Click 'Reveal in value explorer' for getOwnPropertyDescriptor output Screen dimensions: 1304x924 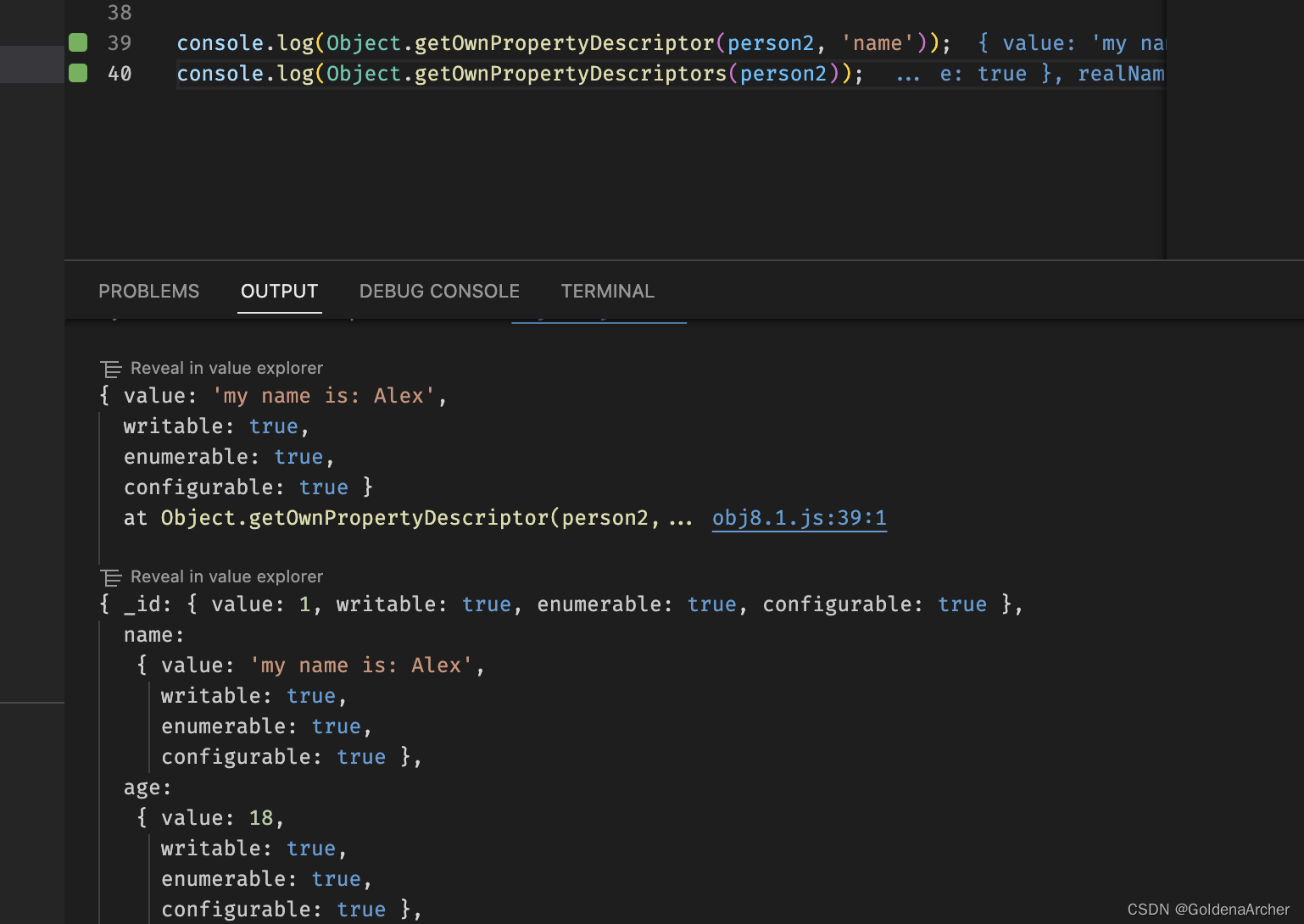(x=226, y=368)
